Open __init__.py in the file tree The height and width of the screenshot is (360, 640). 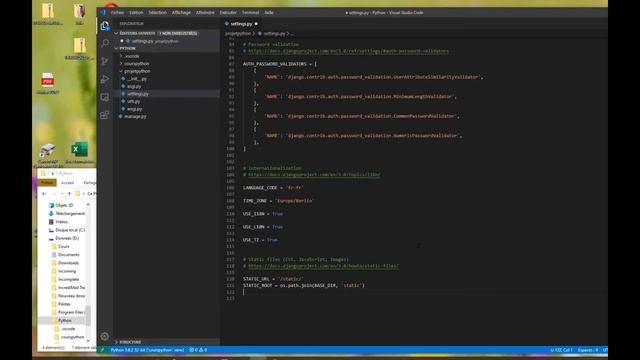[x=137, y=79]
